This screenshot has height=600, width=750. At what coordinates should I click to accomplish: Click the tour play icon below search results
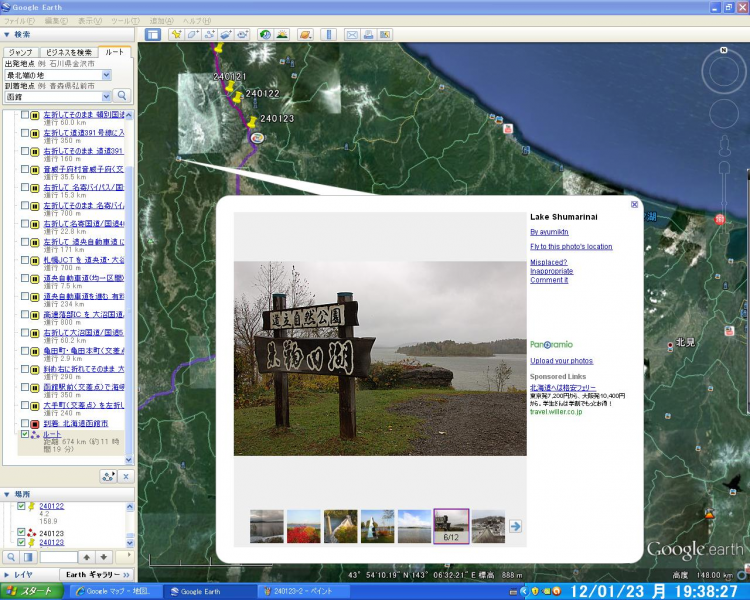coord(109,477)
